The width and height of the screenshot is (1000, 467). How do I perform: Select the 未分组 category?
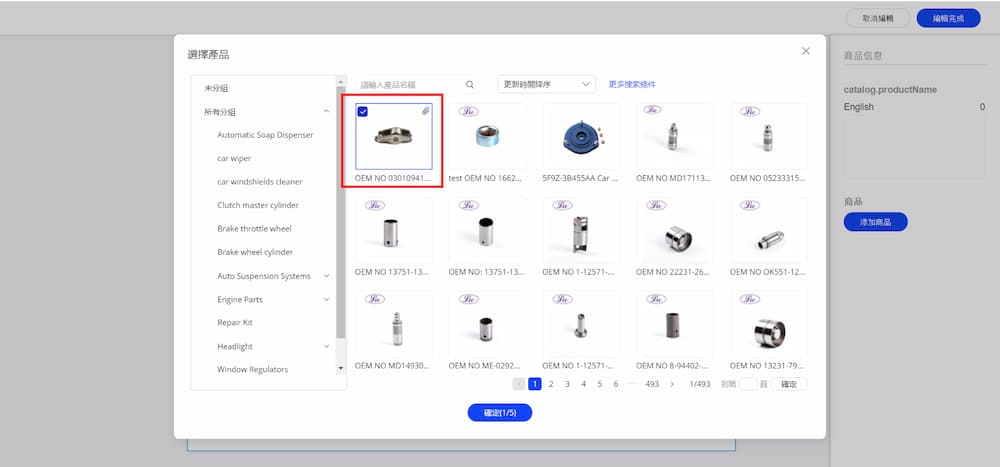pyautogui.click(x=216, y=88)
